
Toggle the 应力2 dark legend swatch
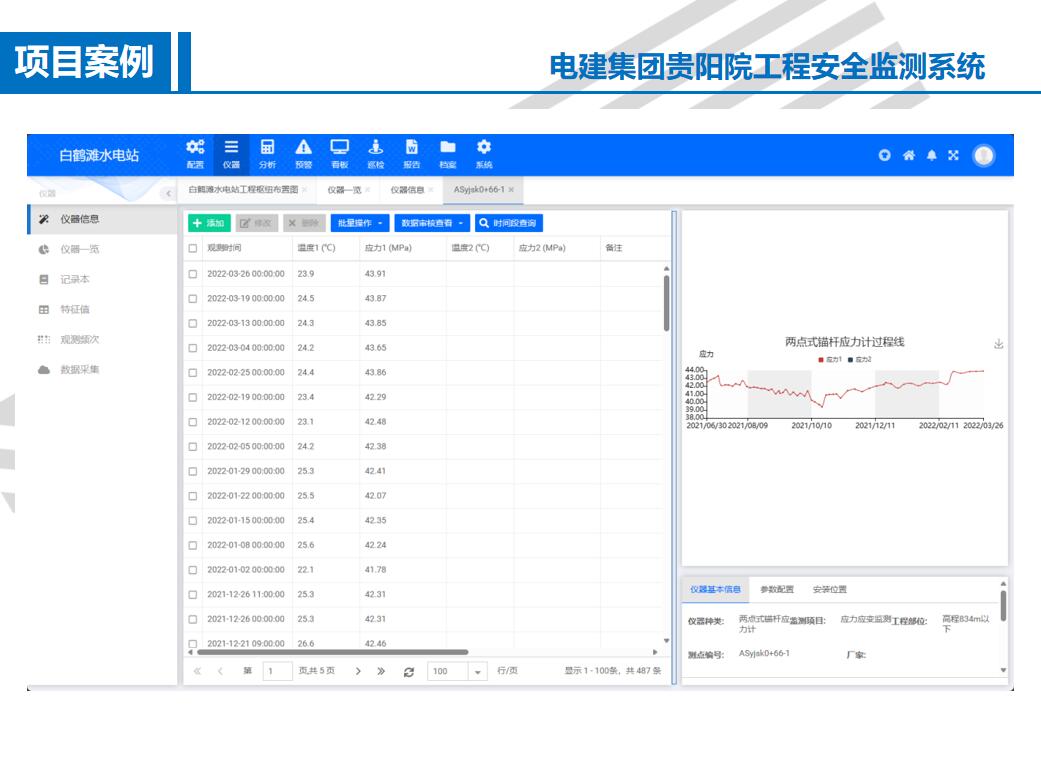pos(850,360)
